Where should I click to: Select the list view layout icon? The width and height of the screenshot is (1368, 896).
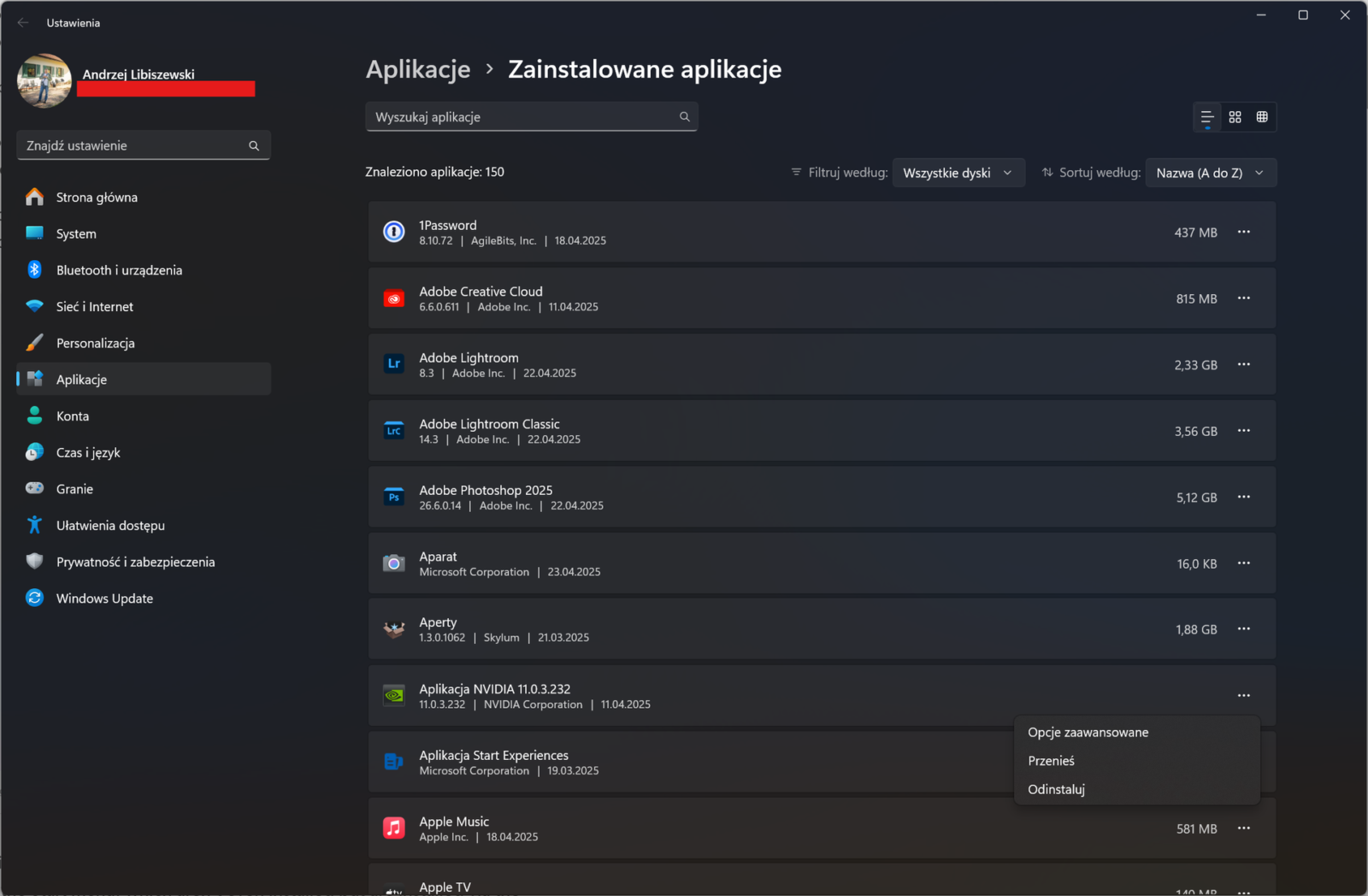1207,117
